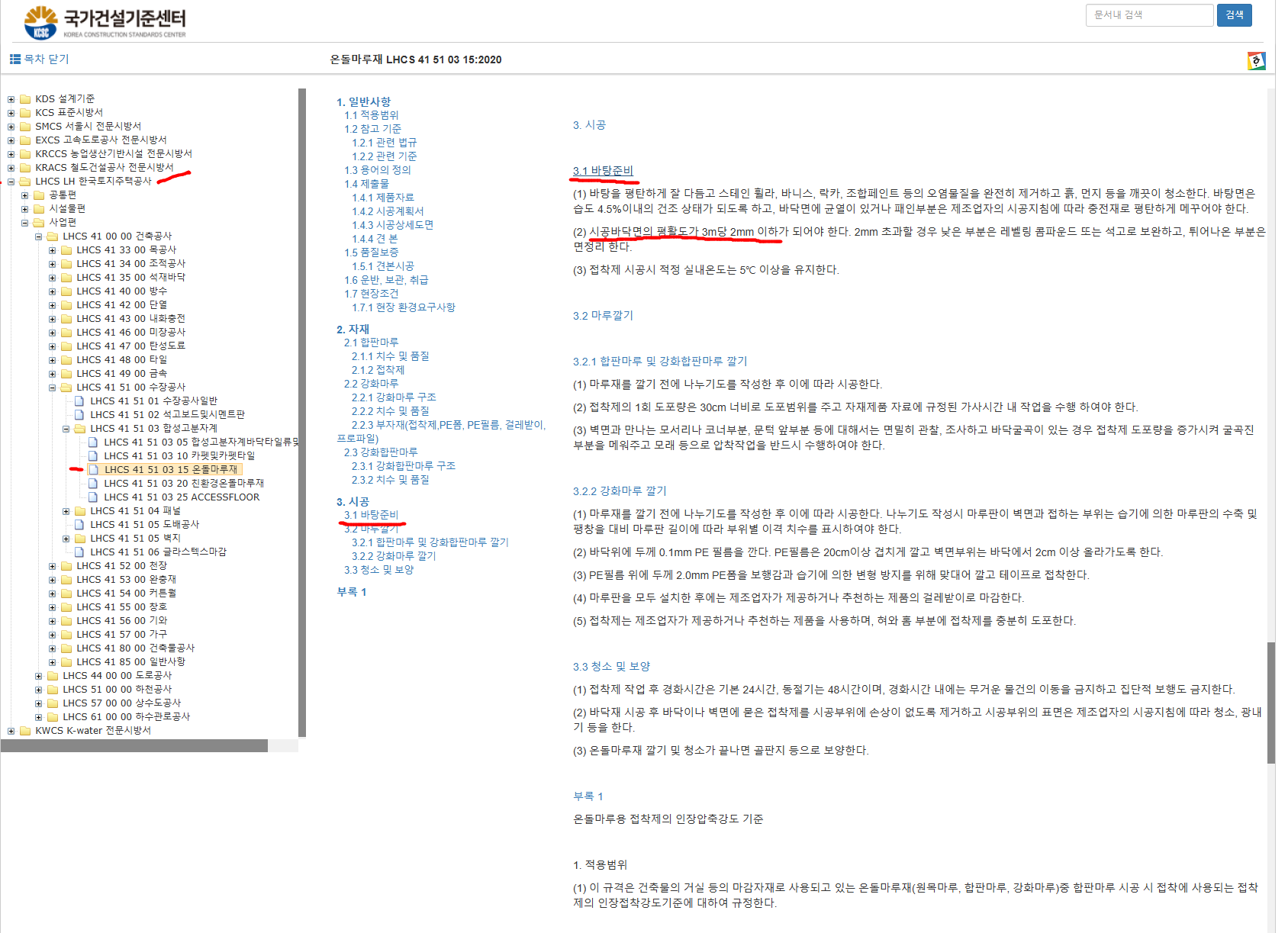1288x933 pixels.
Task: Expand the LHCS 44 00 00 도로공사 node
Action: tap(38, 676)
